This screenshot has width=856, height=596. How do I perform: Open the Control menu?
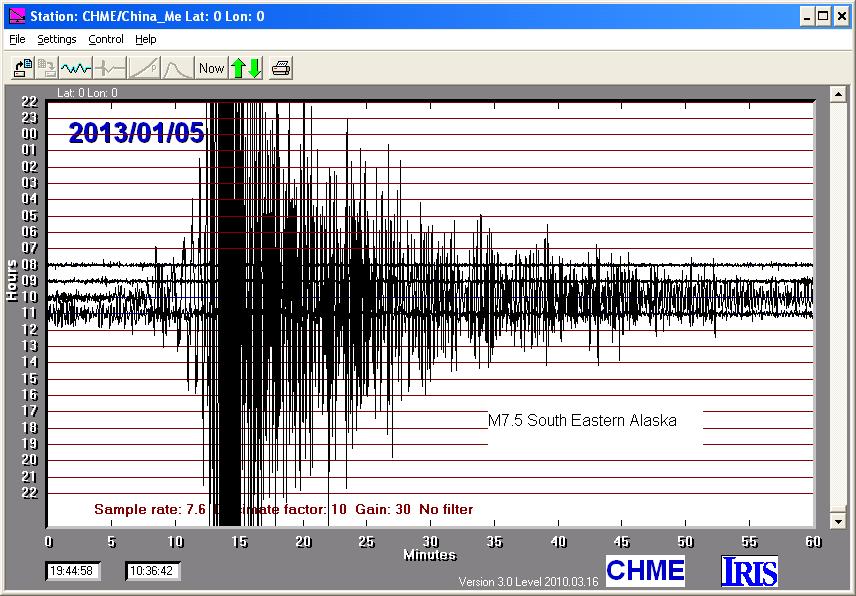[x=106, y=40]
